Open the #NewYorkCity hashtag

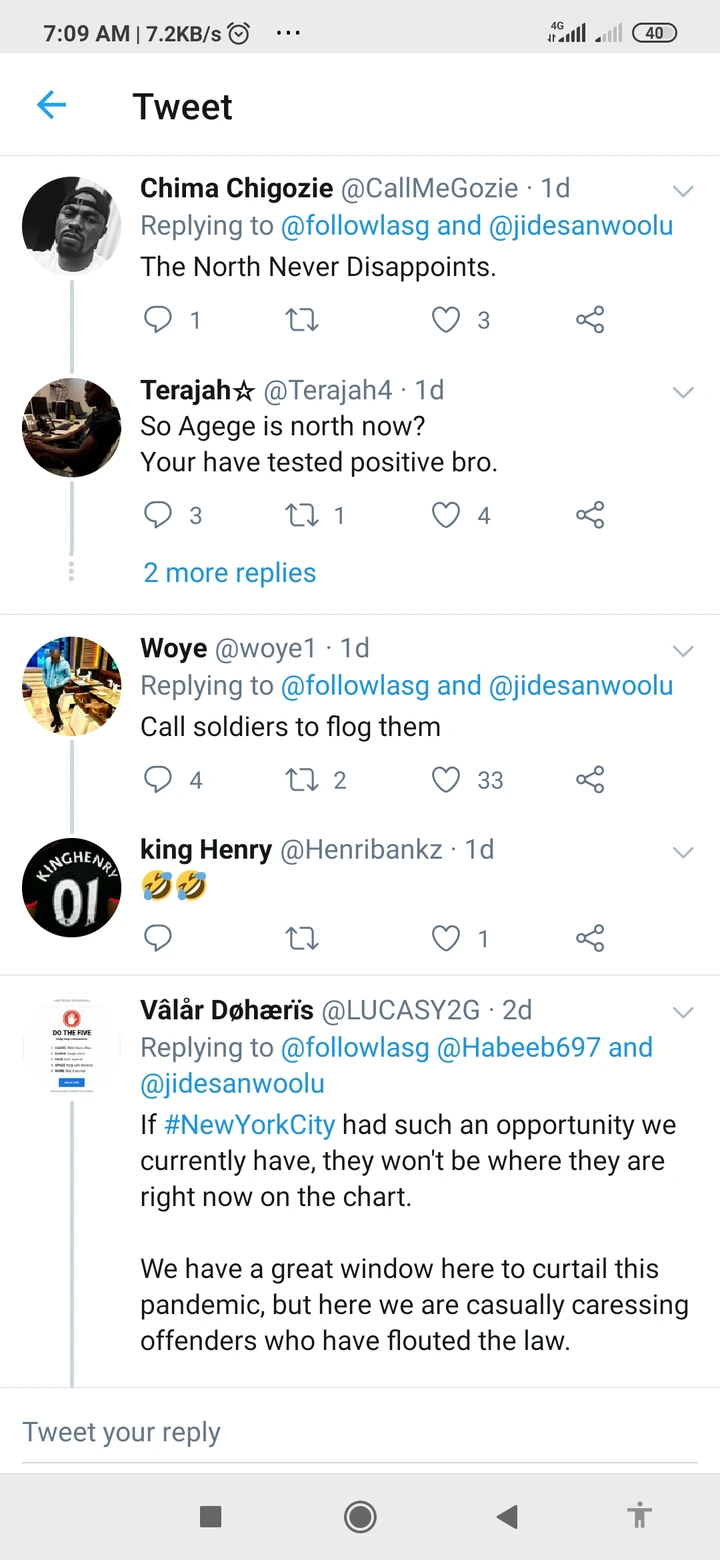pyautogui.click(x=249, y=1125)
